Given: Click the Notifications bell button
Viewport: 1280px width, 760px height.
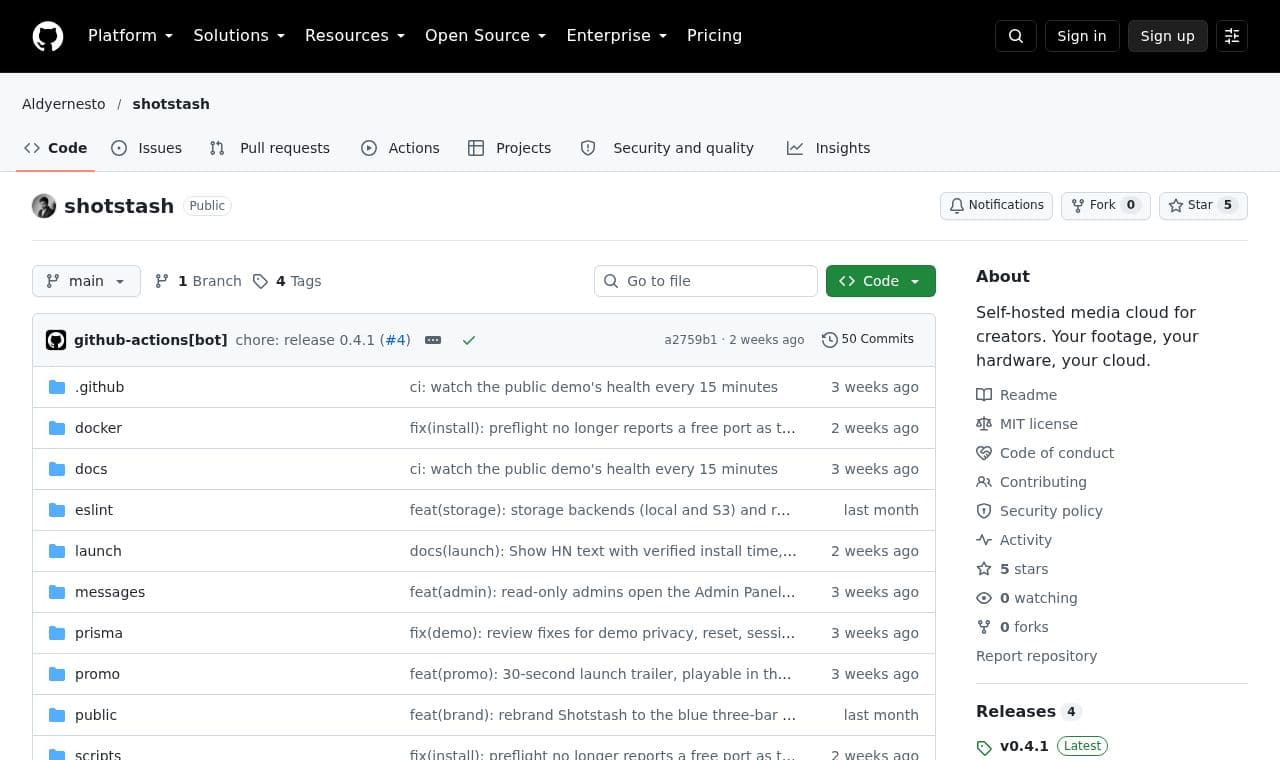Looking at the screenshot, I should pos(996,205).
